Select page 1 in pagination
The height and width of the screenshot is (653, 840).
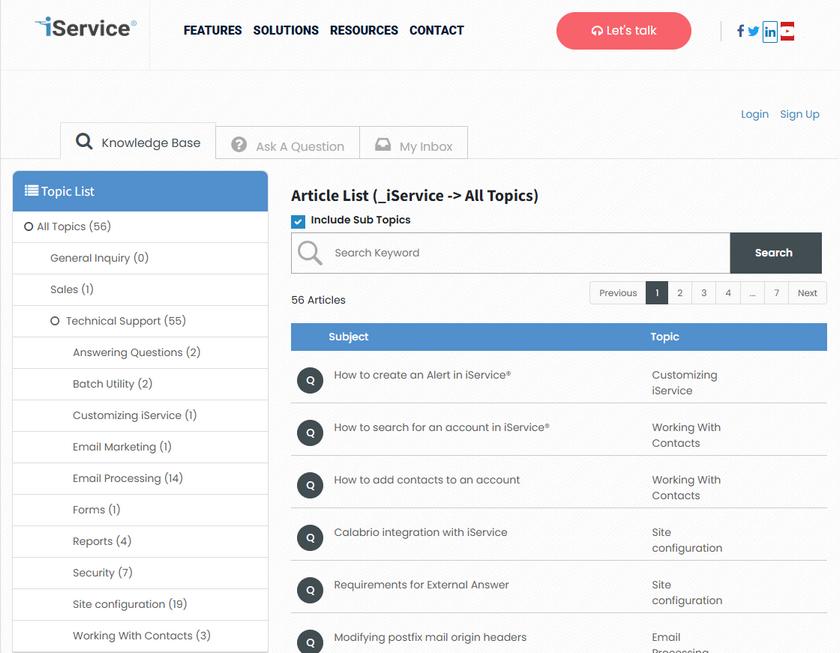click(x=657, y=293)
